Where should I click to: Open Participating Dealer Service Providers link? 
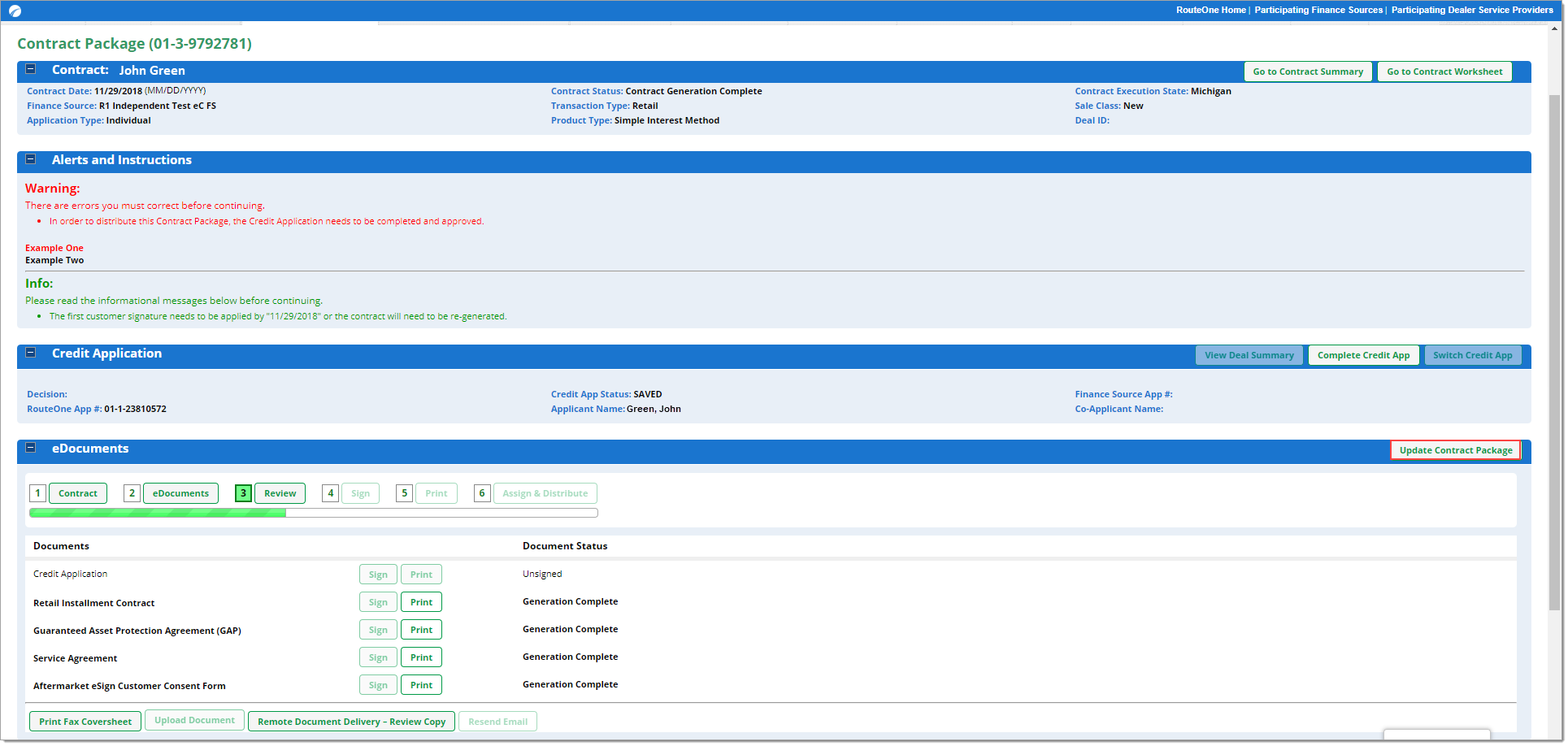(x=1472, y=10)
